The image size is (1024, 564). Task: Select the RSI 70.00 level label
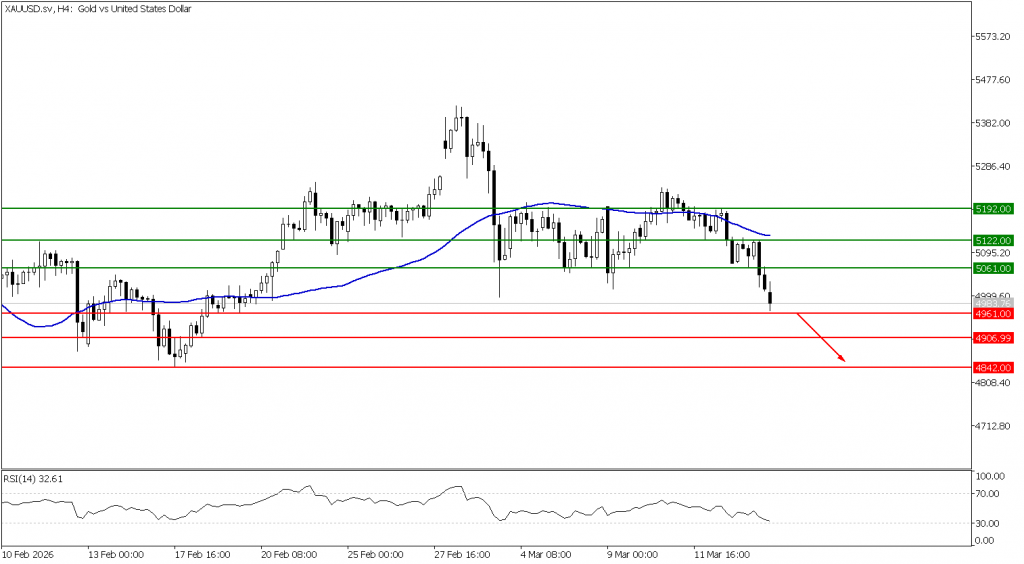[x=990, y=494]
